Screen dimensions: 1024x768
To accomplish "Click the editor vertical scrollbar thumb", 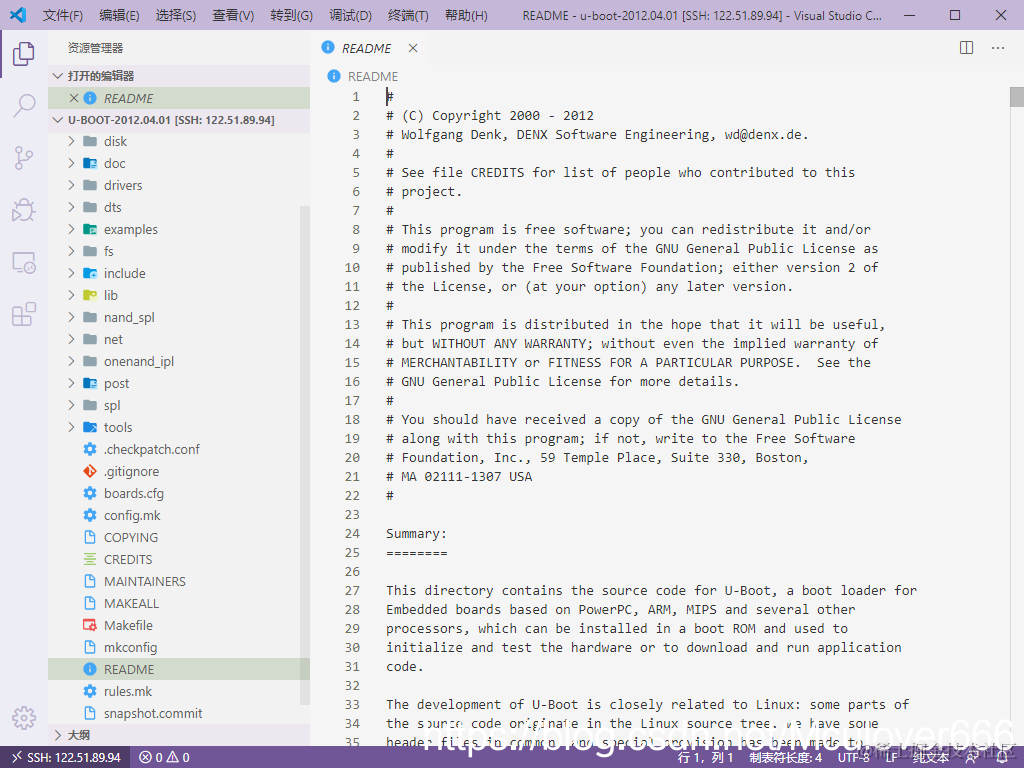I will pyautogui.click(x=1016, y=97).
